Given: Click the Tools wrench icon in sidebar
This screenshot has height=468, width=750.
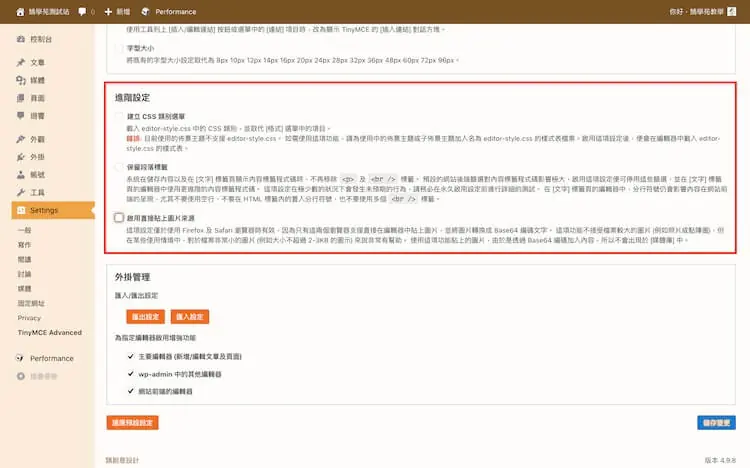Looking at the screenshot, I should point(21,192).
